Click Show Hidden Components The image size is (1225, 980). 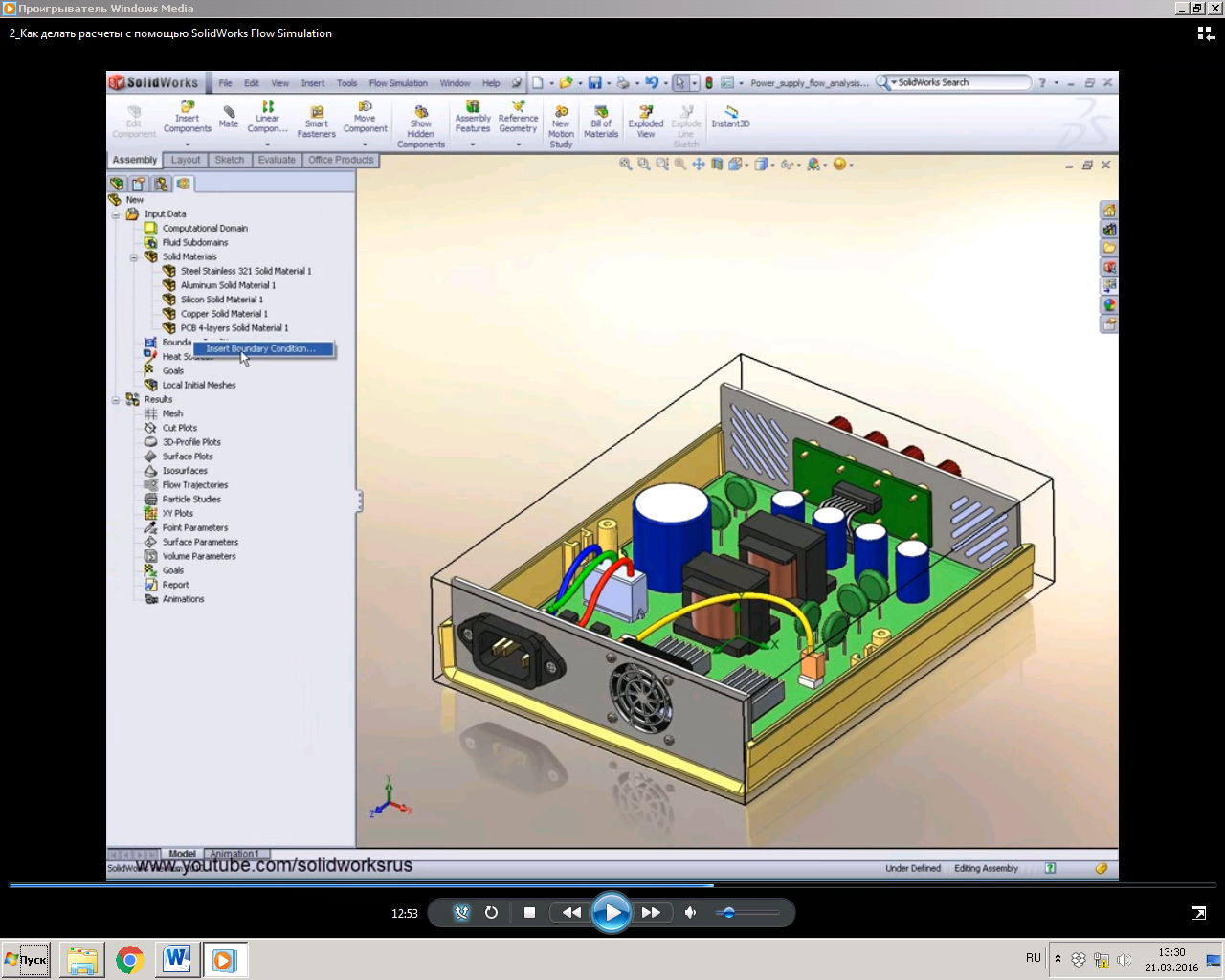421,127
